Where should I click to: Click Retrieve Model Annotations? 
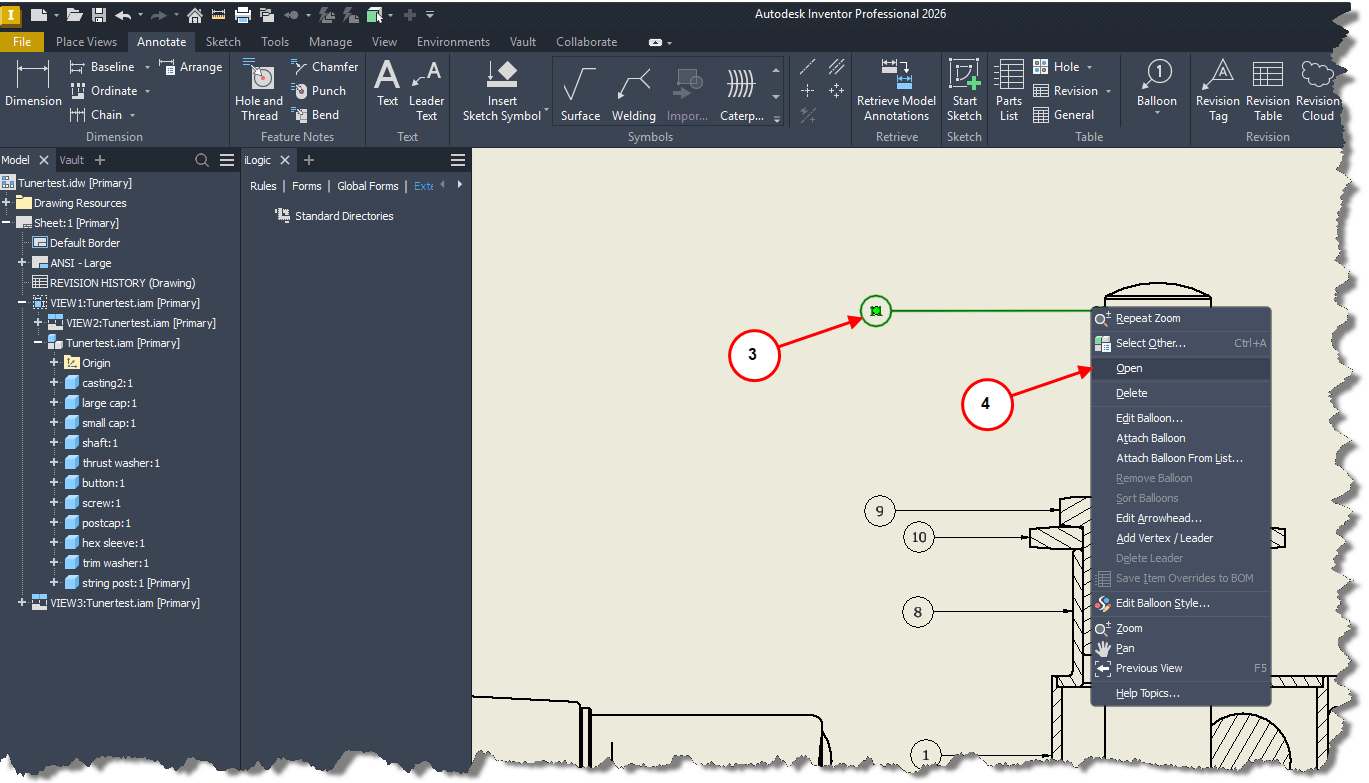[897, 92]
